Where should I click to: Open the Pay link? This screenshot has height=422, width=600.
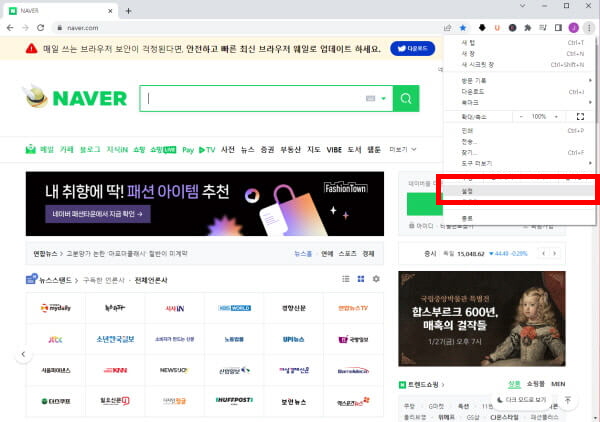point(188,150)
